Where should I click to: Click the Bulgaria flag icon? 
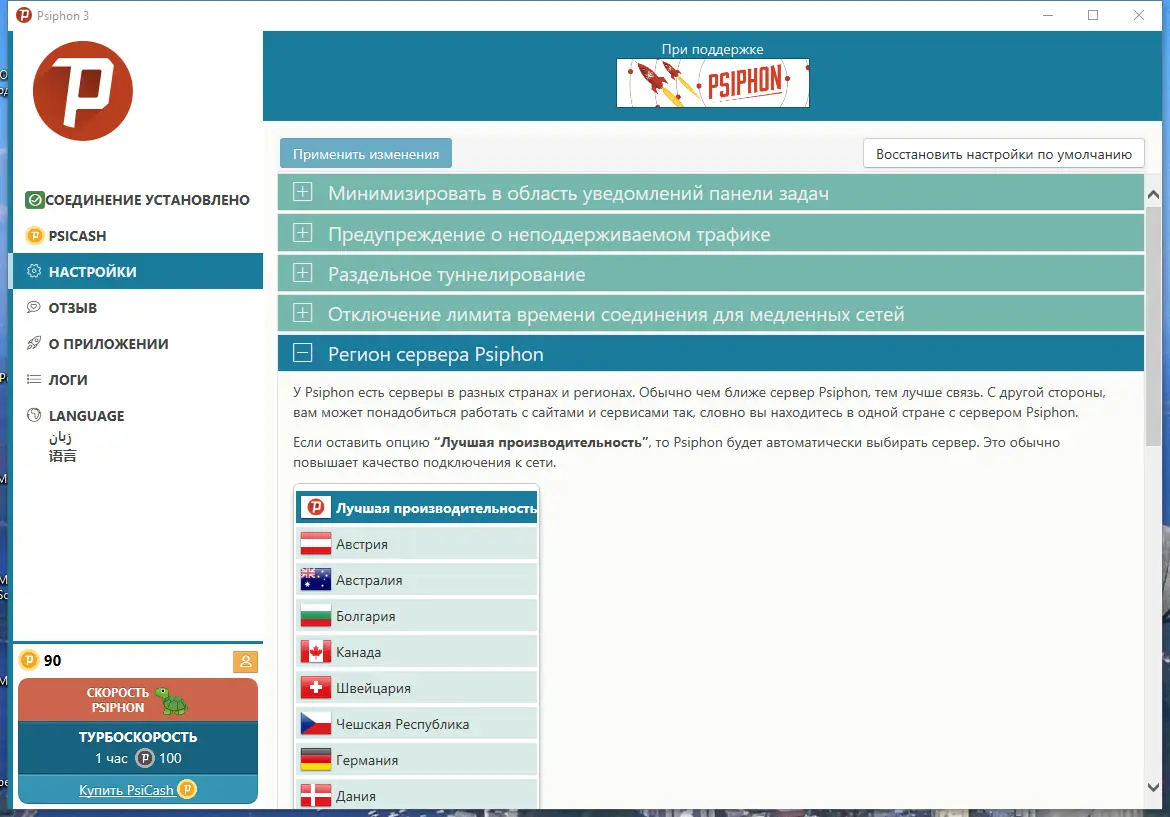coord(316,616)
